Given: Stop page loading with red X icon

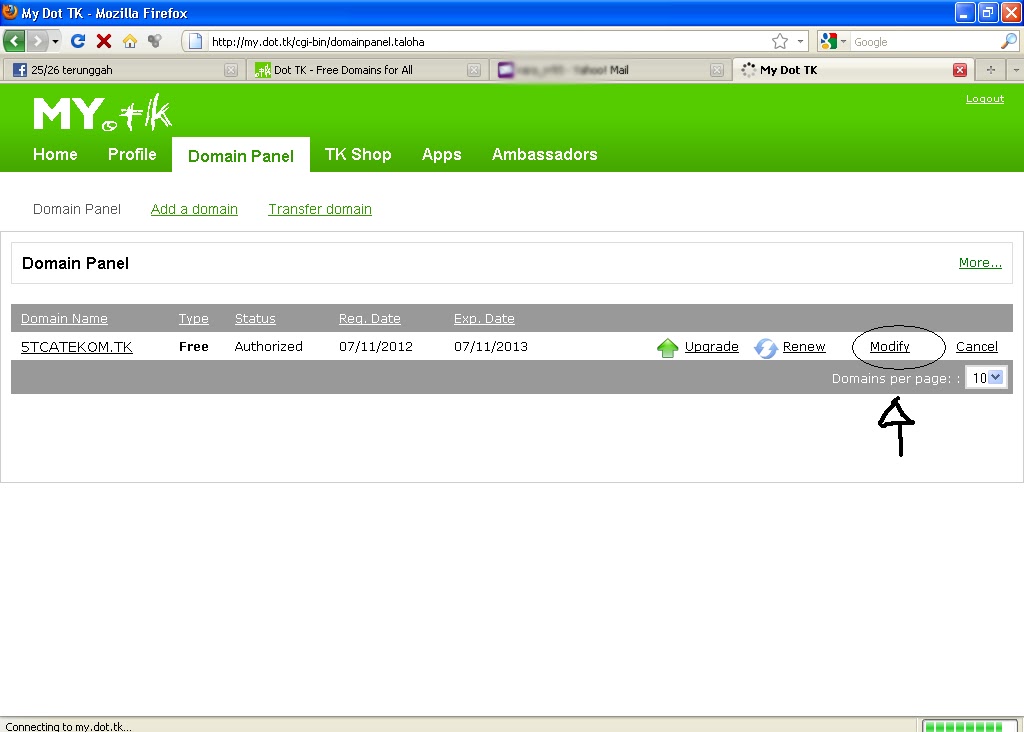Looking at the screenshot, I should [103, 41].
